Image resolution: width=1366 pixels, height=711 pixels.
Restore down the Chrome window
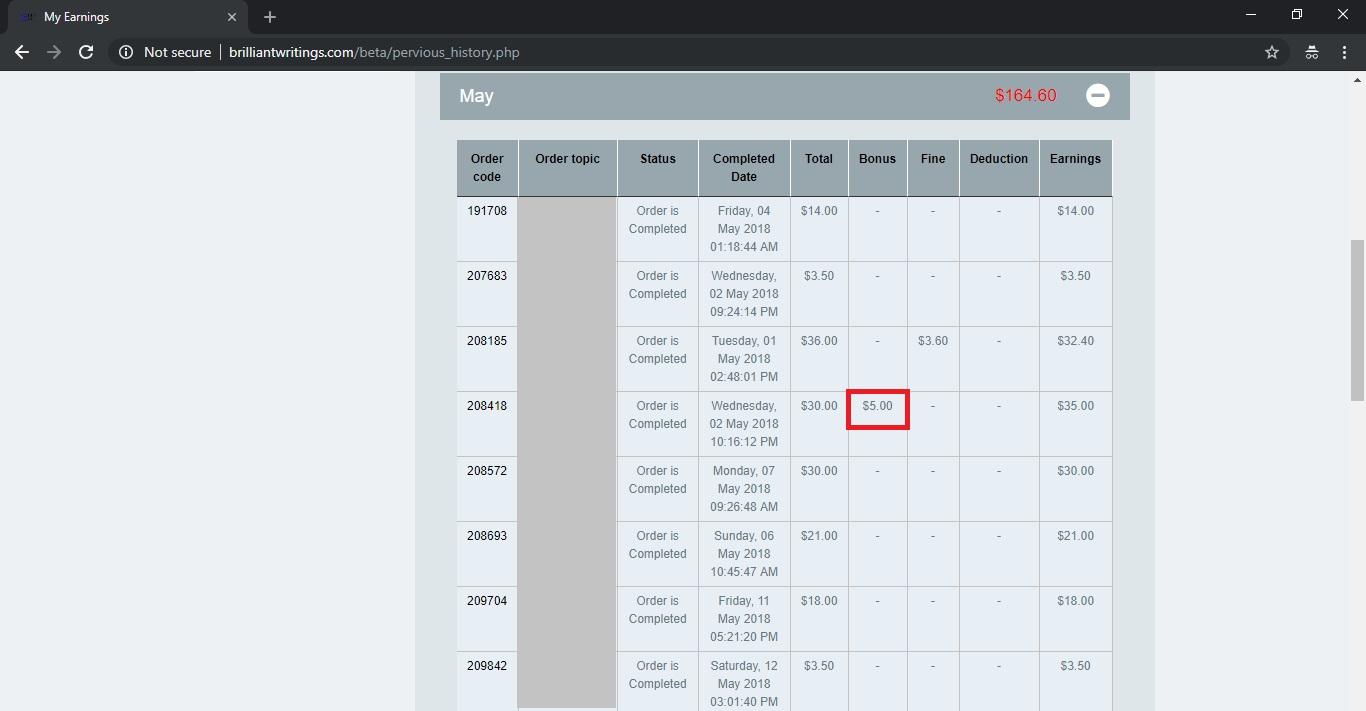point(1297,15)
